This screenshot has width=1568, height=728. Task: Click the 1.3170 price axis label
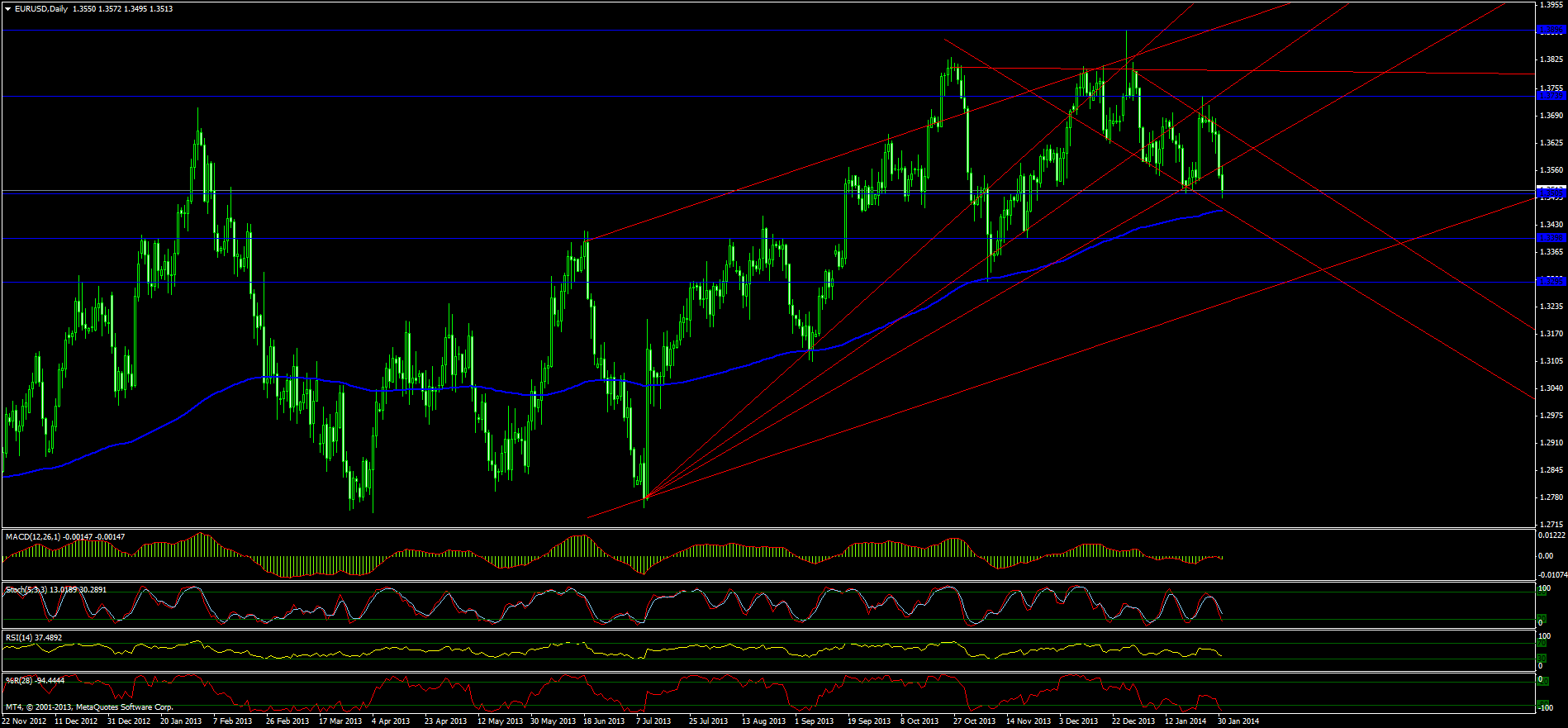pyautogui.click(x=1551, y=334)
